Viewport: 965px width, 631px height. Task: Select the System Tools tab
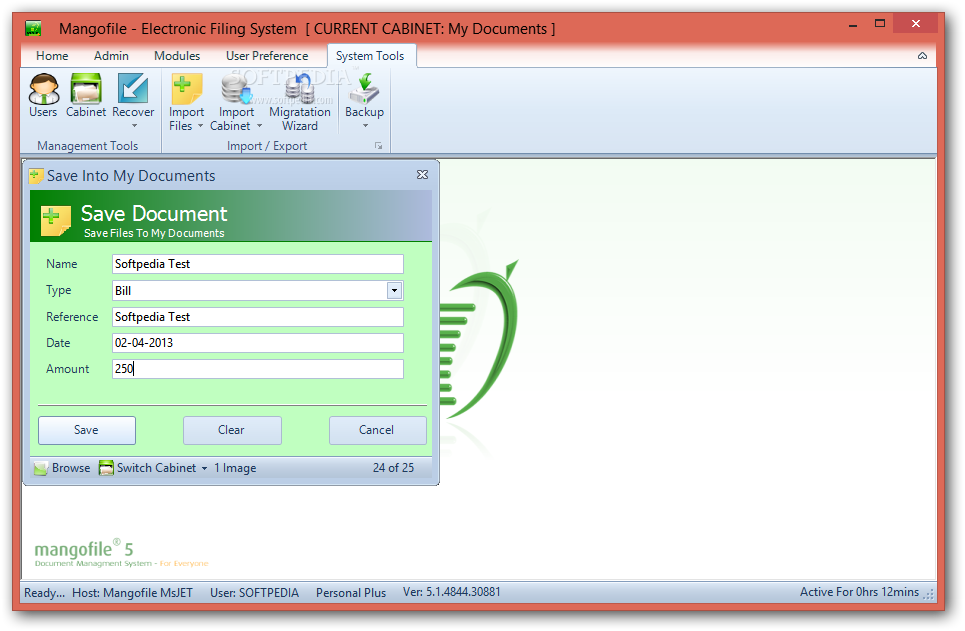click(x=370, y=56)
